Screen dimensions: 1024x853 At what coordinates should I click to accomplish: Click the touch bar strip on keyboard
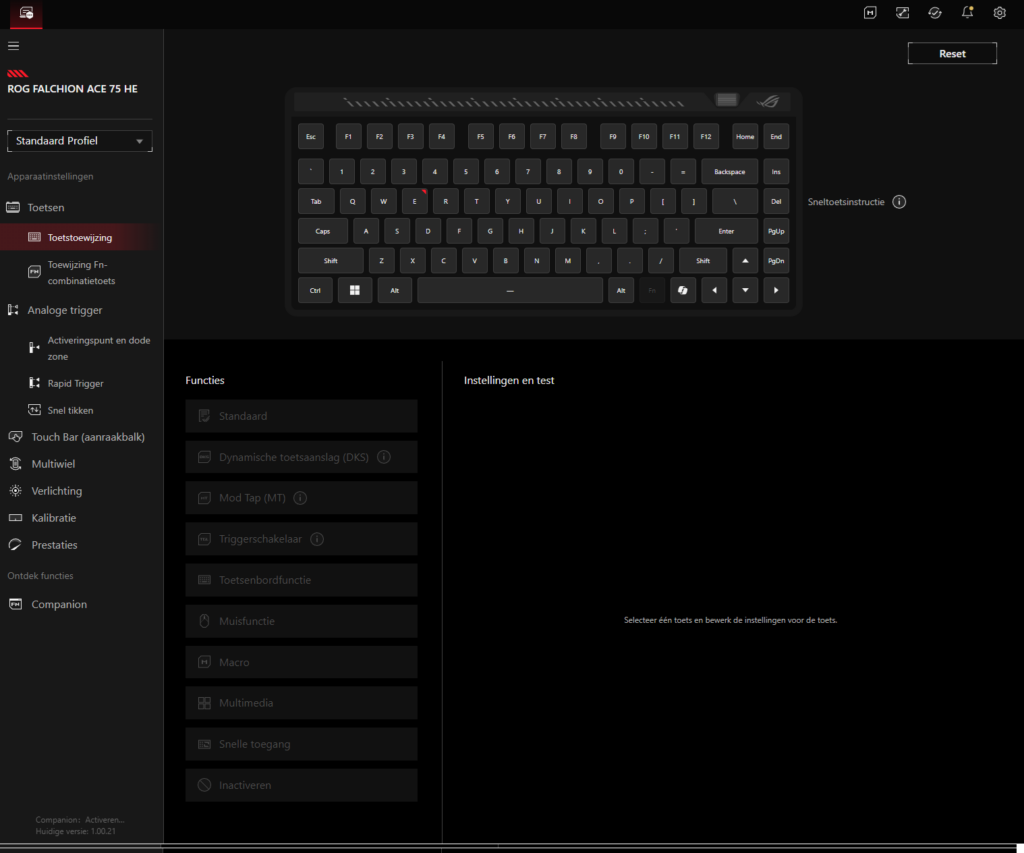pyautogui.click(x=514, y=103)
